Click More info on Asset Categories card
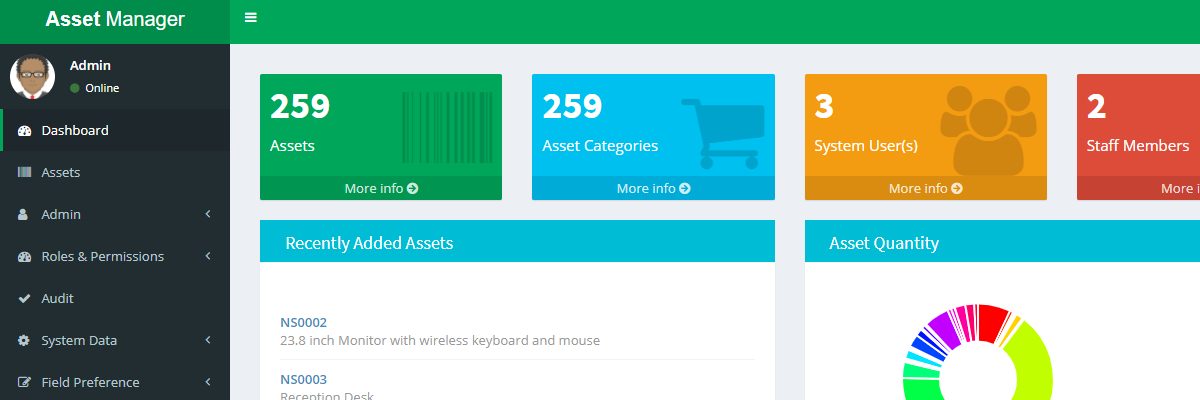Image resolution: width=1200 pixels, height=400 pixels. [x=653, y=188]
